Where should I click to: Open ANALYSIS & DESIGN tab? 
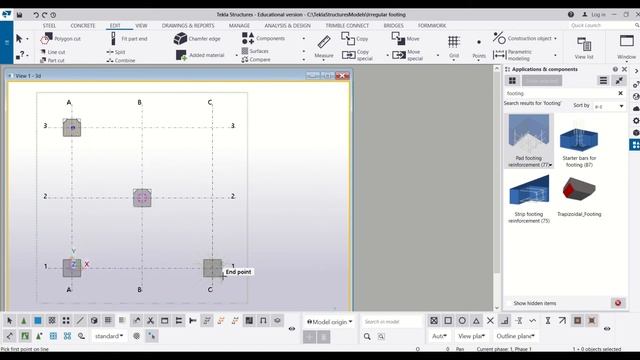287,26
